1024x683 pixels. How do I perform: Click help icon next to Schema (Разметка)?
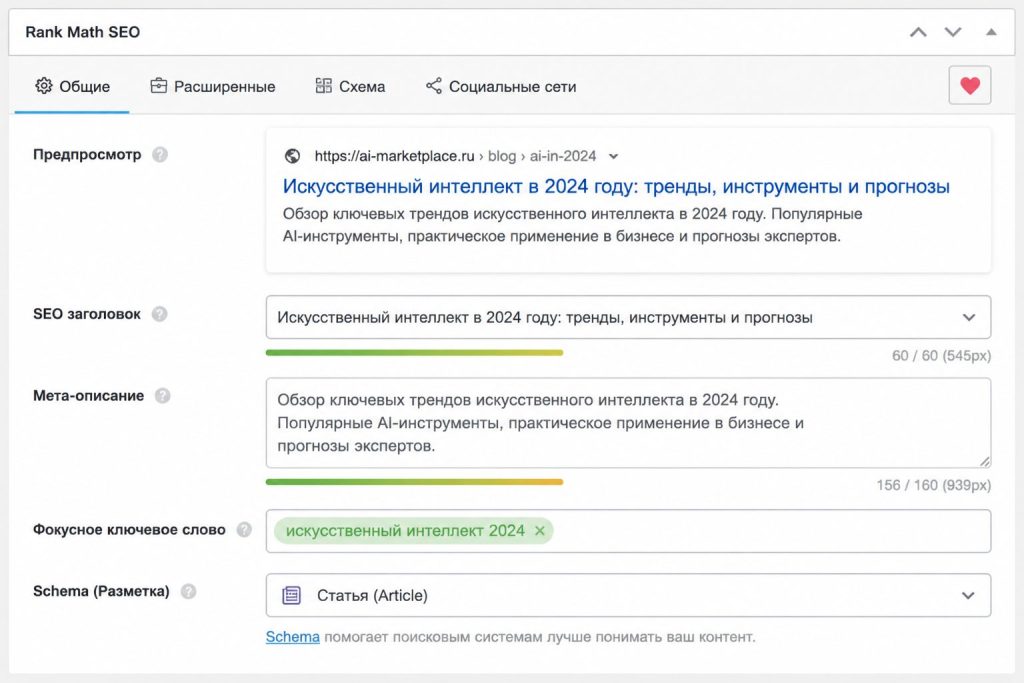[188, 592]
